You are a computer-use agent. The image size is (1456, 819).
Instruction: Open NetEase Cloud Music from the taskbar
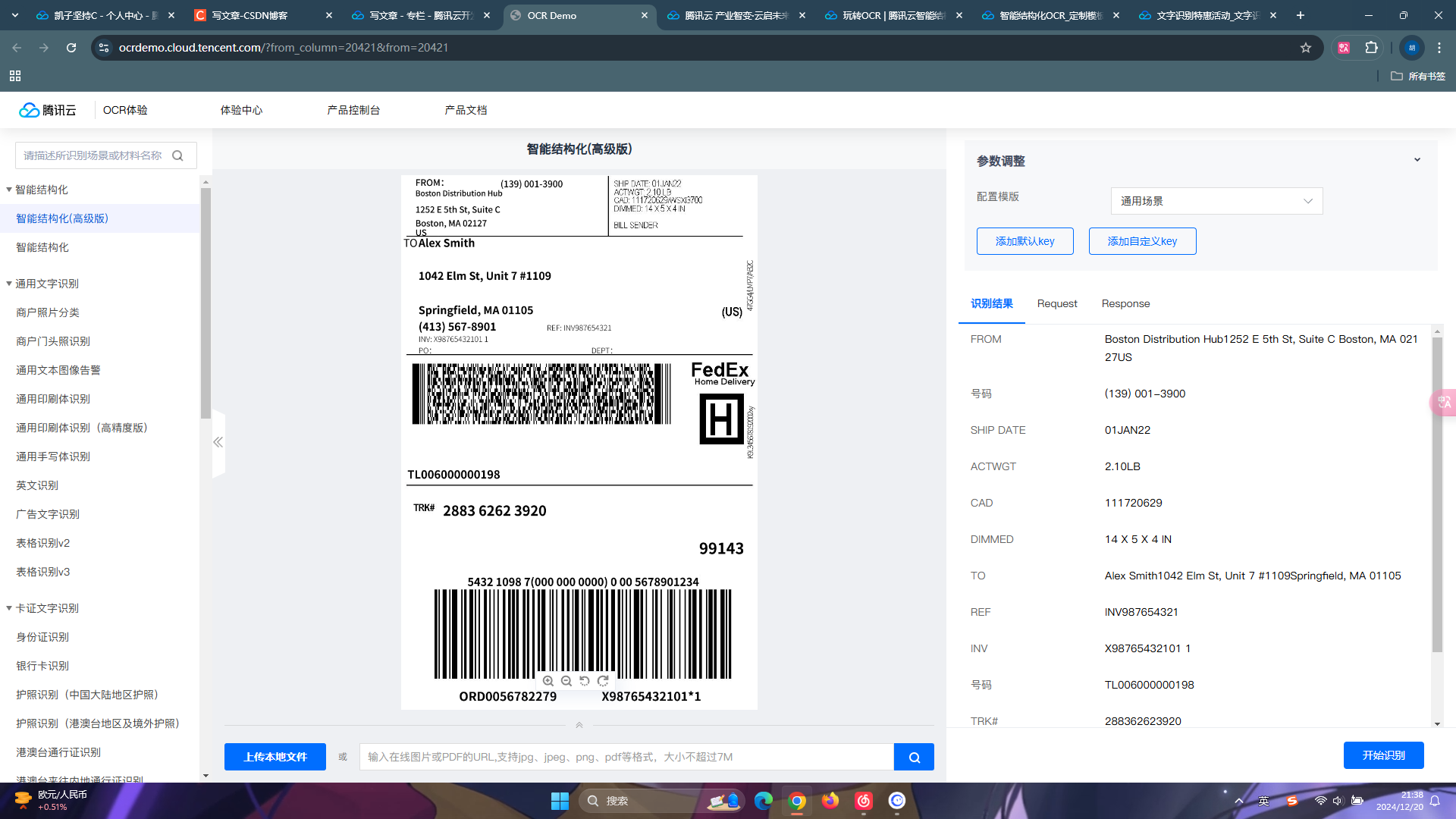(x=864, y=801)
